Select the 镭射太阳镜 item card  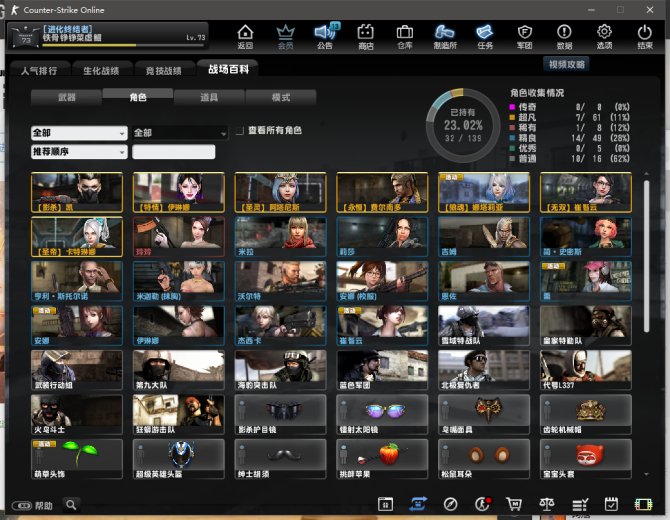pos(382,414)
